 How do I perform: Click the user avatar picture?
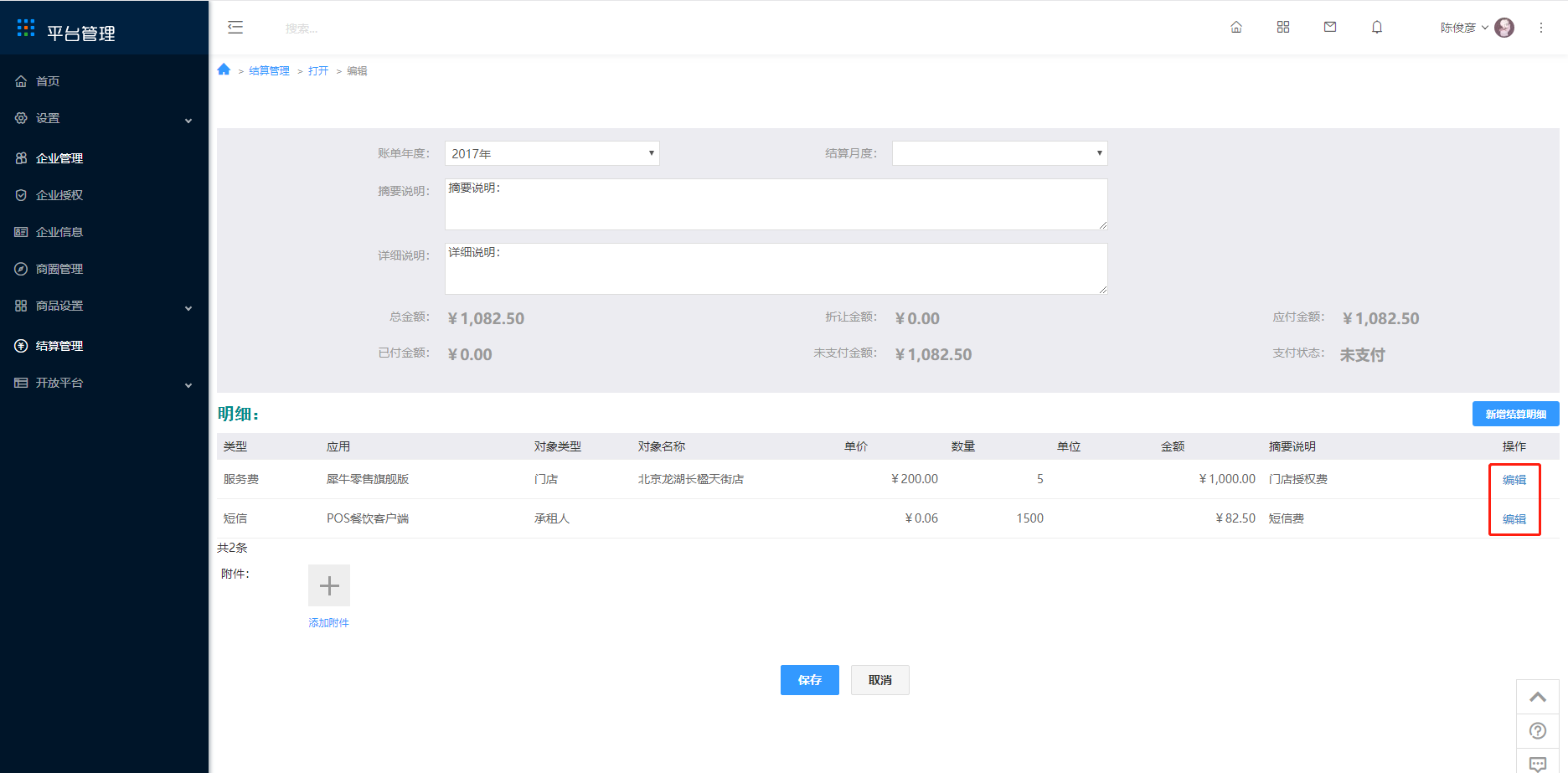tap(1504, 28)
